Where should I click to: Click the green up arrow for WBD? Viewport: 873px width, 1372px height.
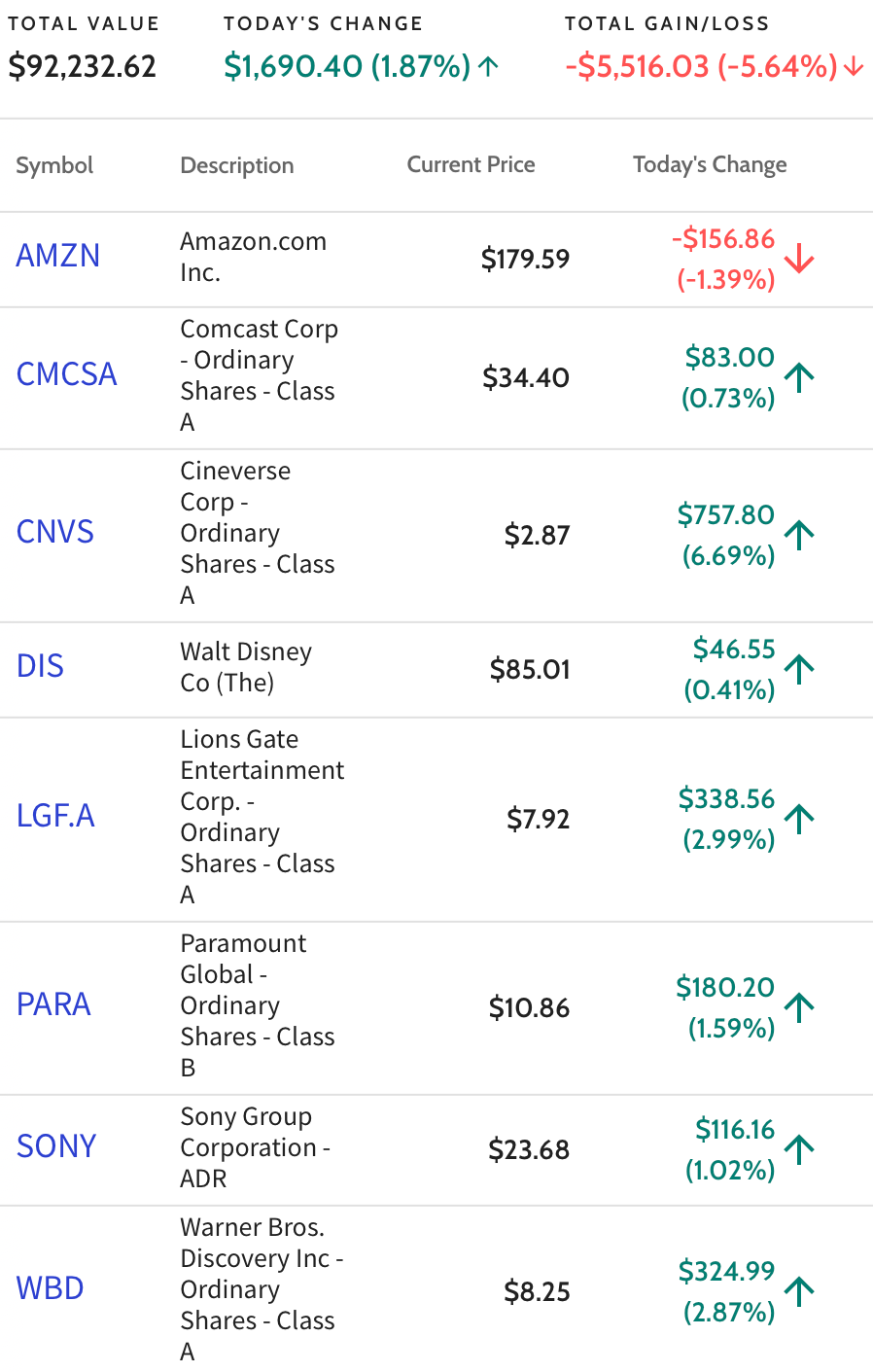[799, 1291]
